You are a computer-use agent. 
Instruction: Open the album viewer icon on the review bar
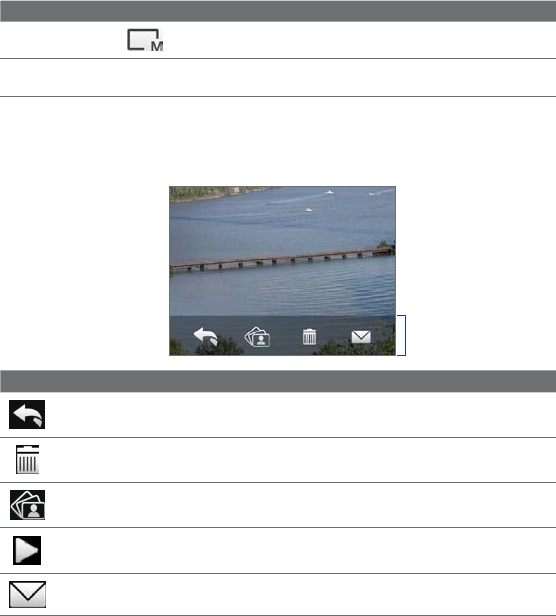tap(257, 337)
